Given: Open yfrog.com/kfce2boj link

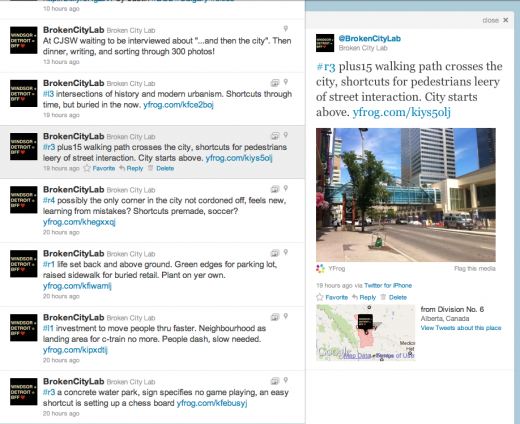Looking at the screenshot, I should (178, 105).
